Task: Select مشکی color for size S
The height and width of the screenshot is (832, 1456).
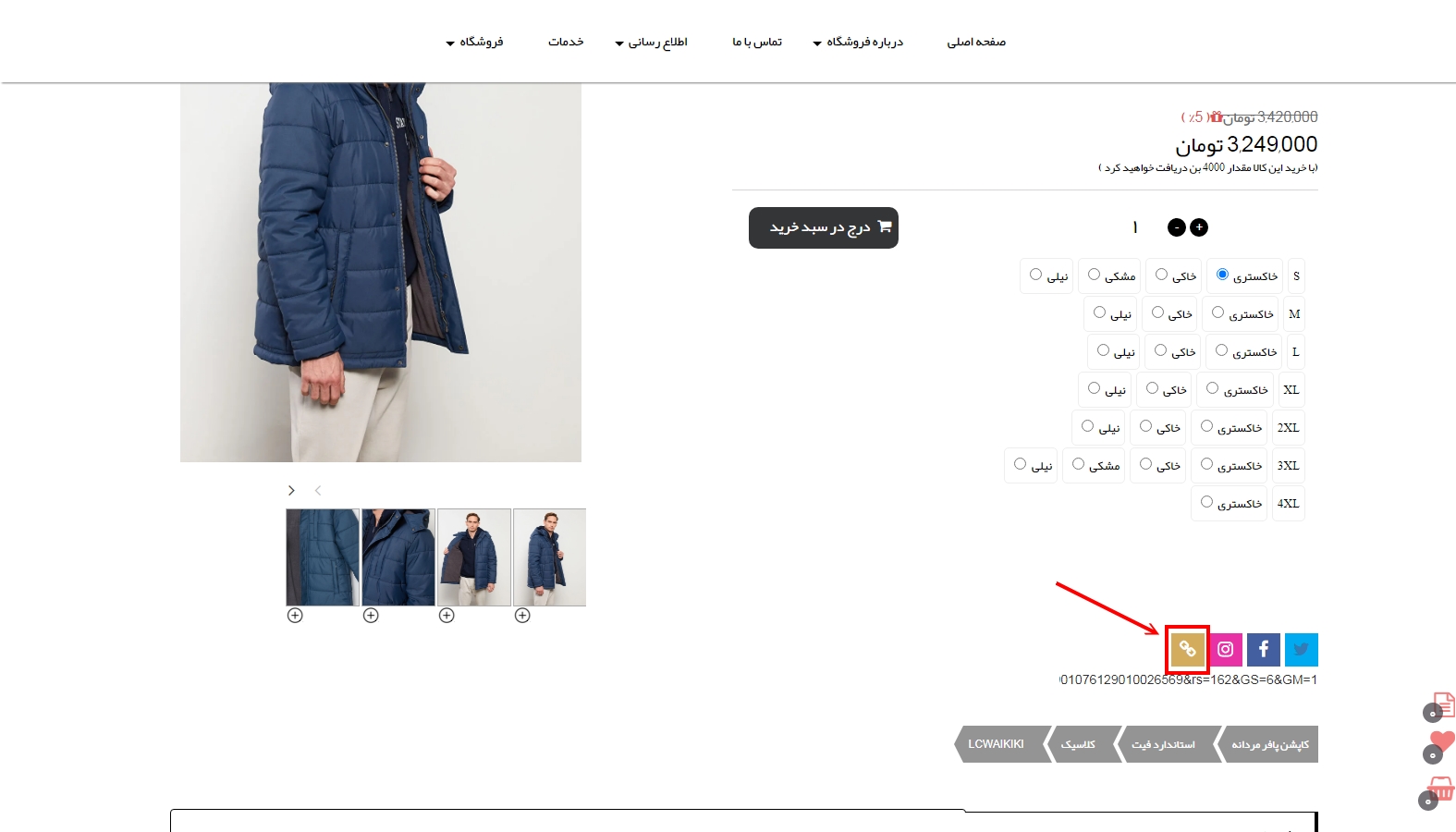Action: (x=1094, y=275)
